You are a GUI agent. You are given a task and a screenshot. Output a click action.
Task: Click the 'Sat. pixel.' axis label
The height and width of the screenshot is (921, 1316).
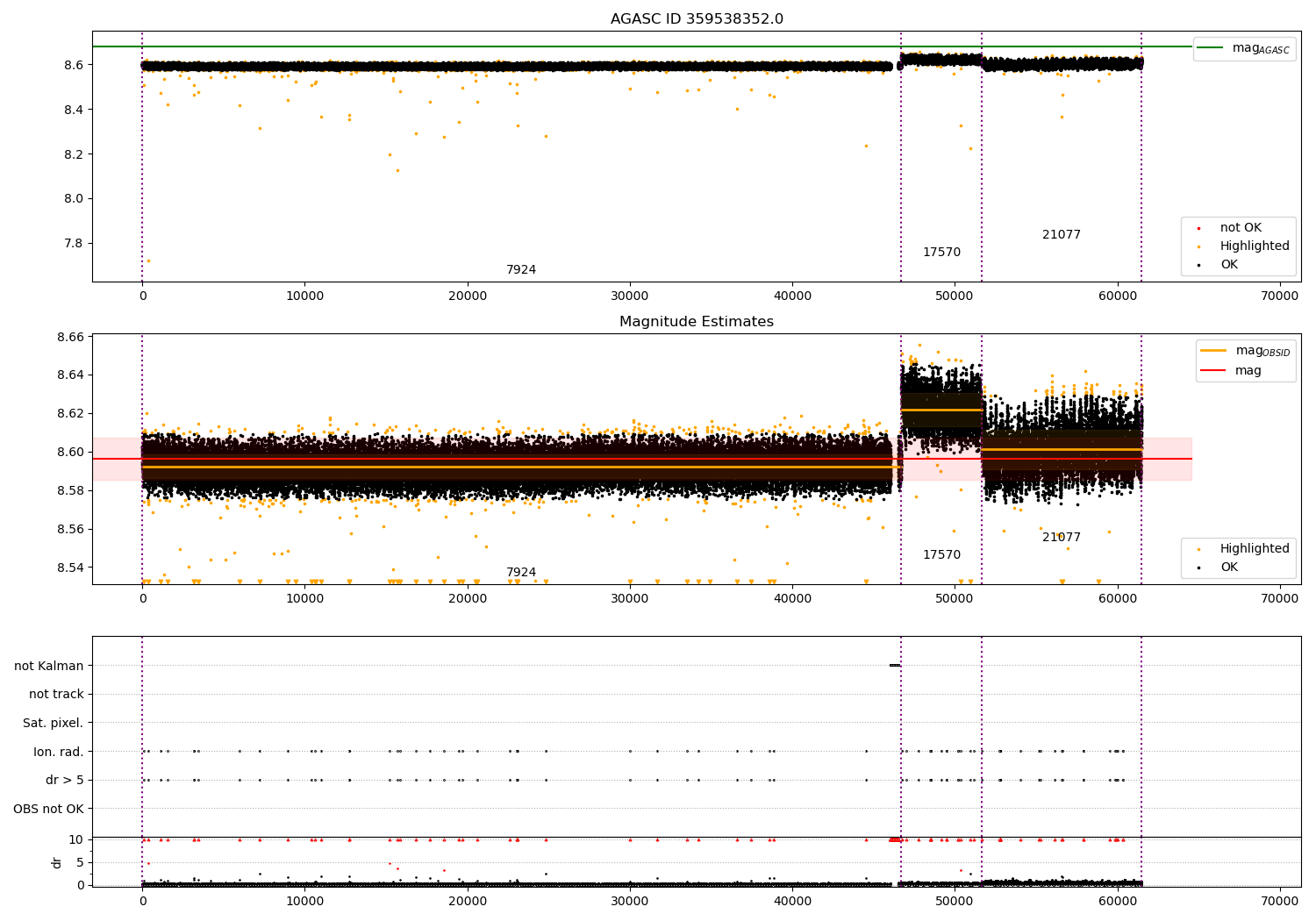tap(54, 723)
